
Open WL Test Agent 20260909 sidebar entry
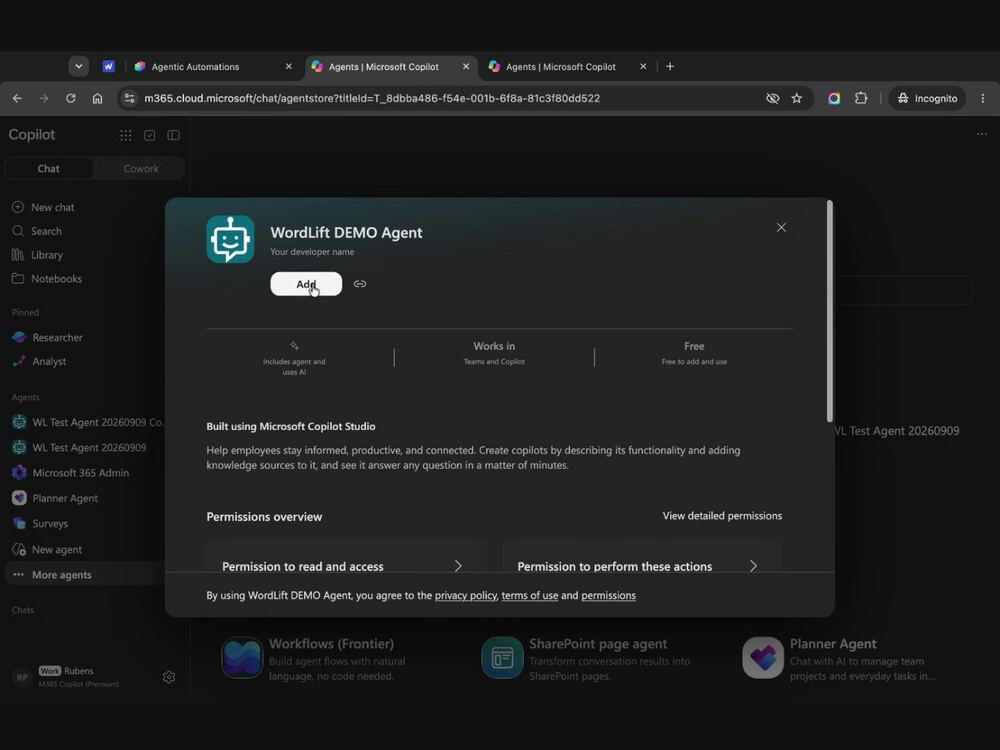coord(79,448)
